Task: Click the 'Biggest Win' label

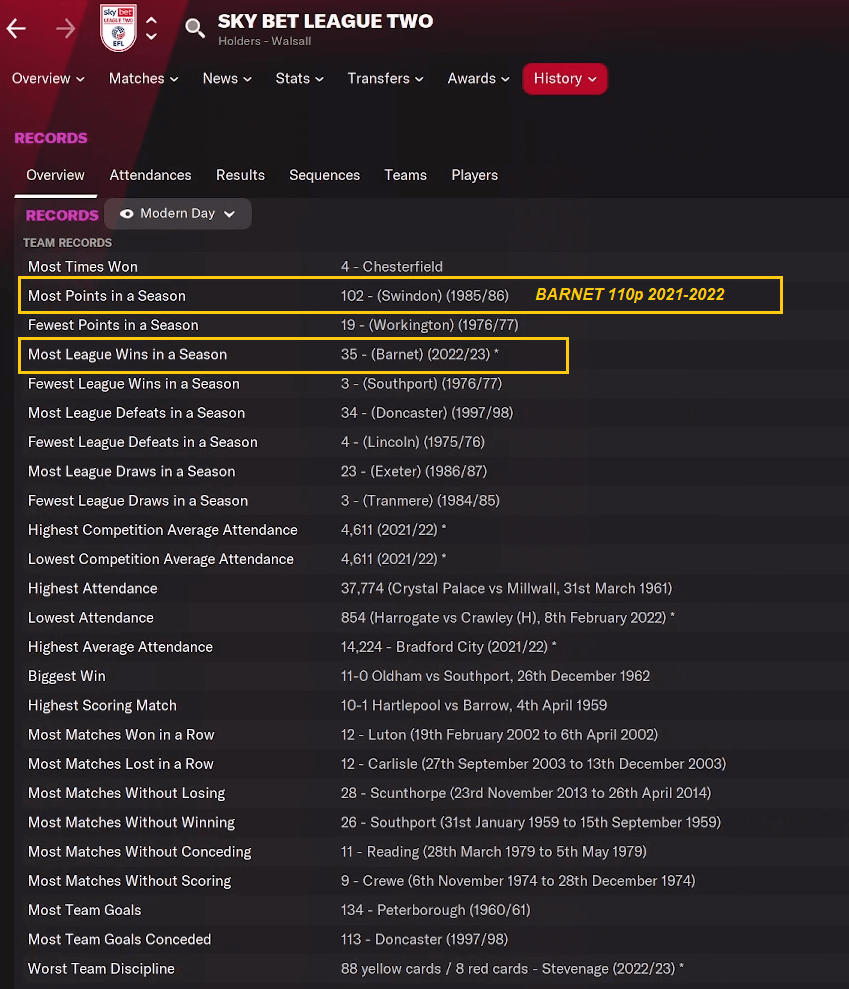Action: click(x=67, y=676)
